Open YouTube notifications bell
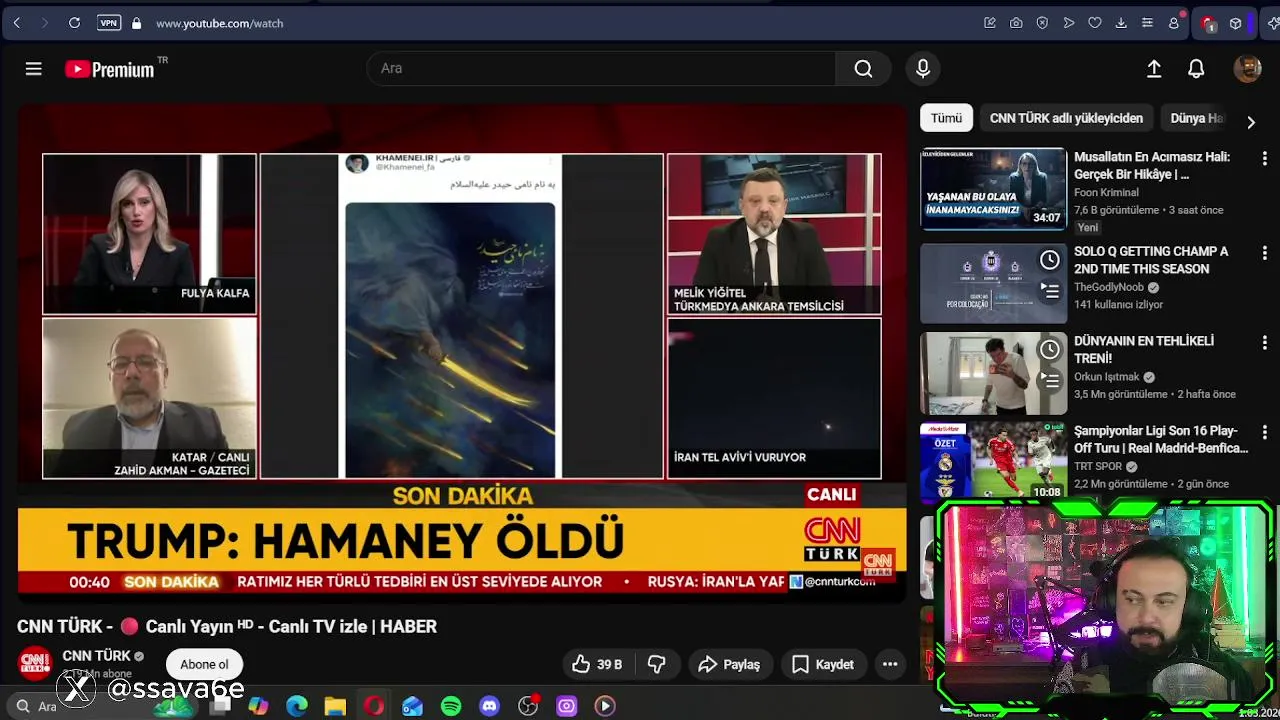1280x720 pixels. point(1196,68)
